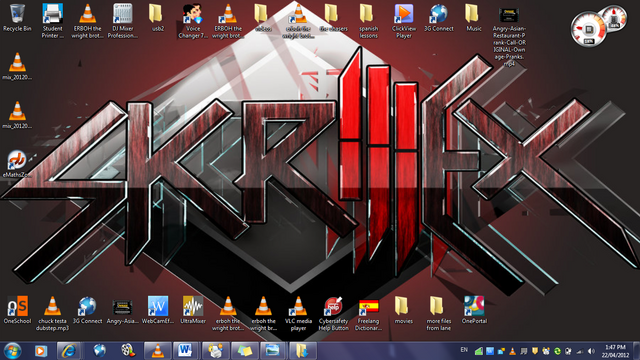The image size is (640, 360).
Task: Open the Student Printer desktop icon
Action: coord(52,21)
